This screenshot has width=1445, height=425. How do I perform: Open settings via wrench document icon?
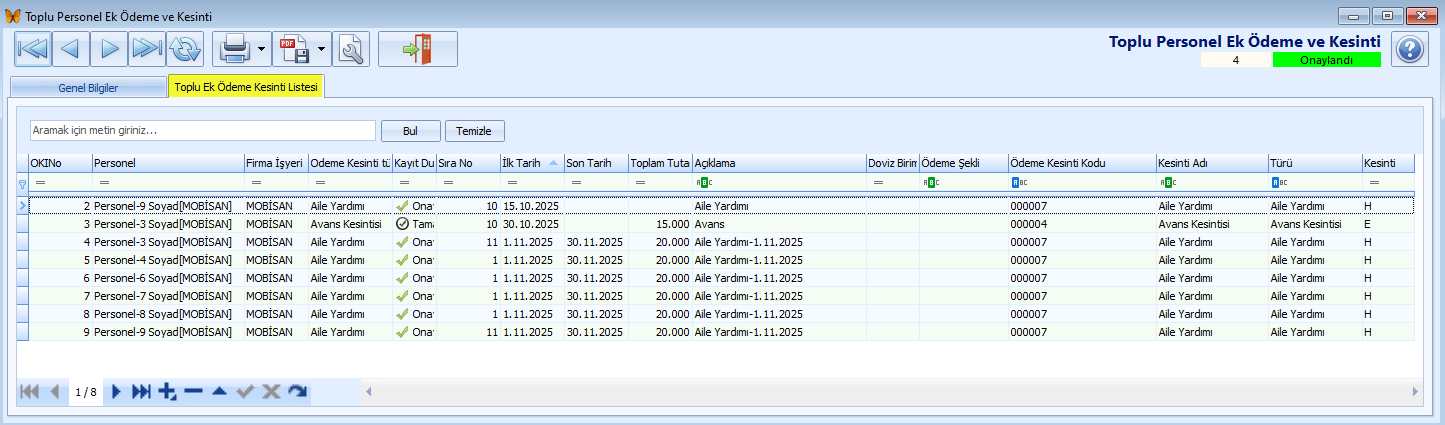tap(351, 48)
